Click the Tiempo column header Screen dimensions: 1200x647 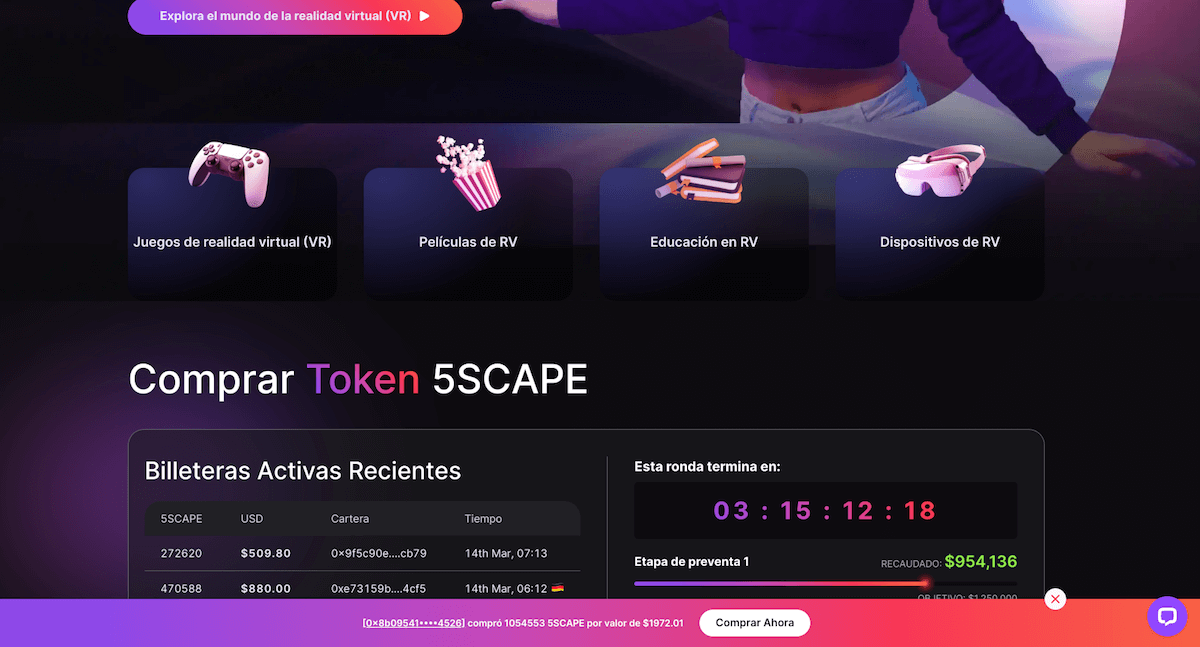(483, 519)
